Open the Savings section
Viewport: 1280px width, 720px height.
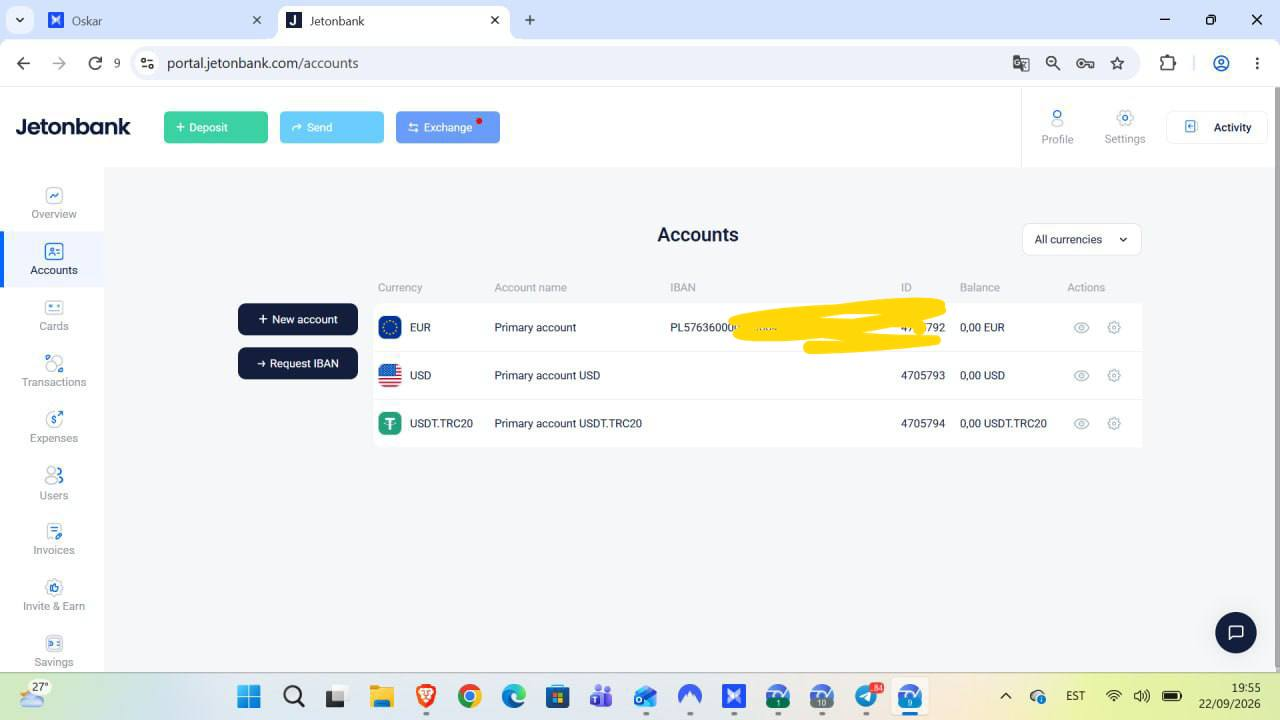tap(54, 651)
